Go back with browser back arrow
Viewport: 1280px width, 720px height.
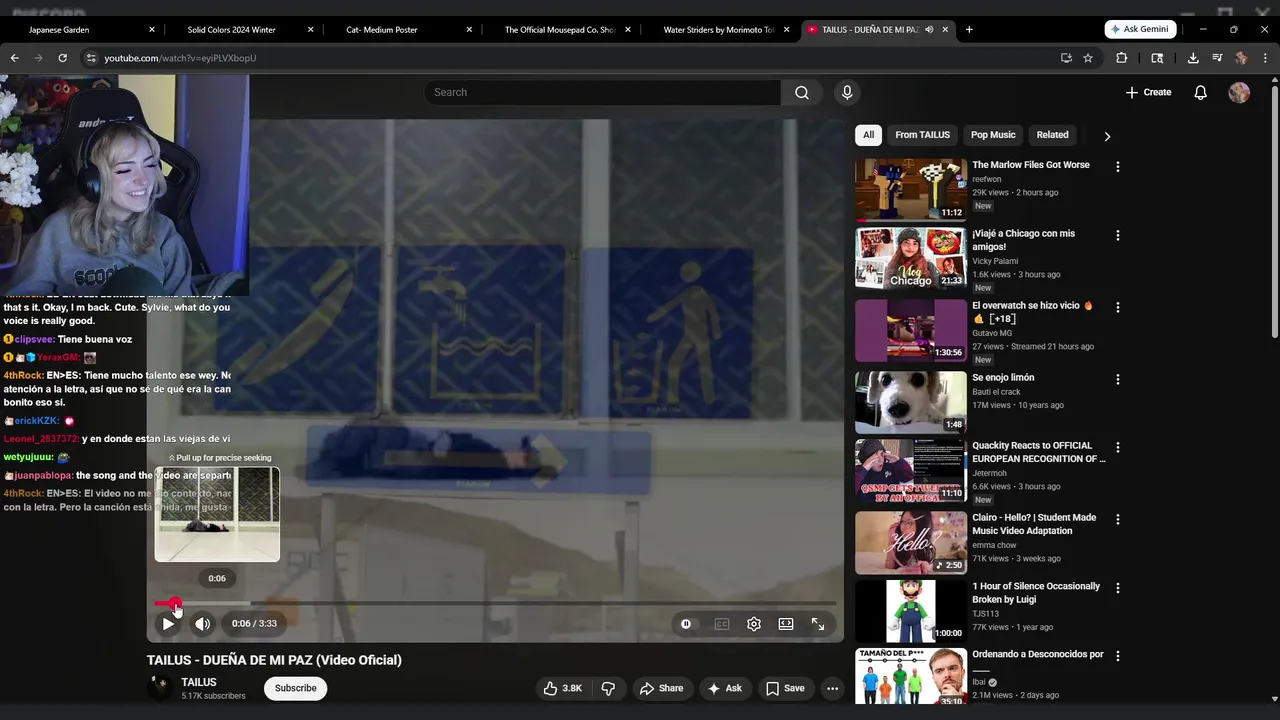click(14, 58)
